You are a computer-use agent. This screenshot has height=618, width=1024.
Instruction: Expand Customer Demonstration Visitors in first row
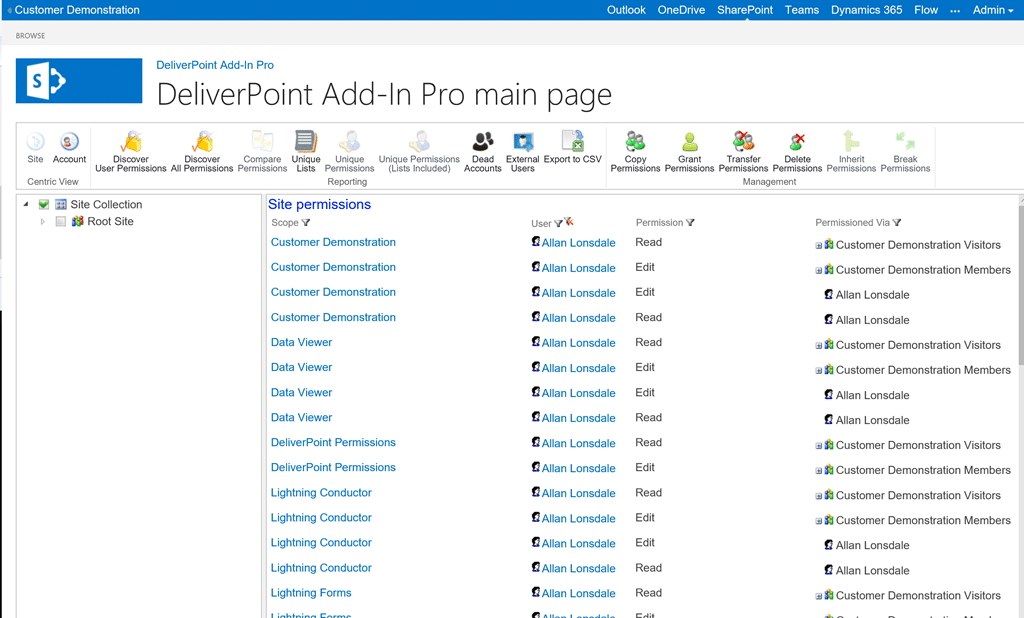click(818, 246)
